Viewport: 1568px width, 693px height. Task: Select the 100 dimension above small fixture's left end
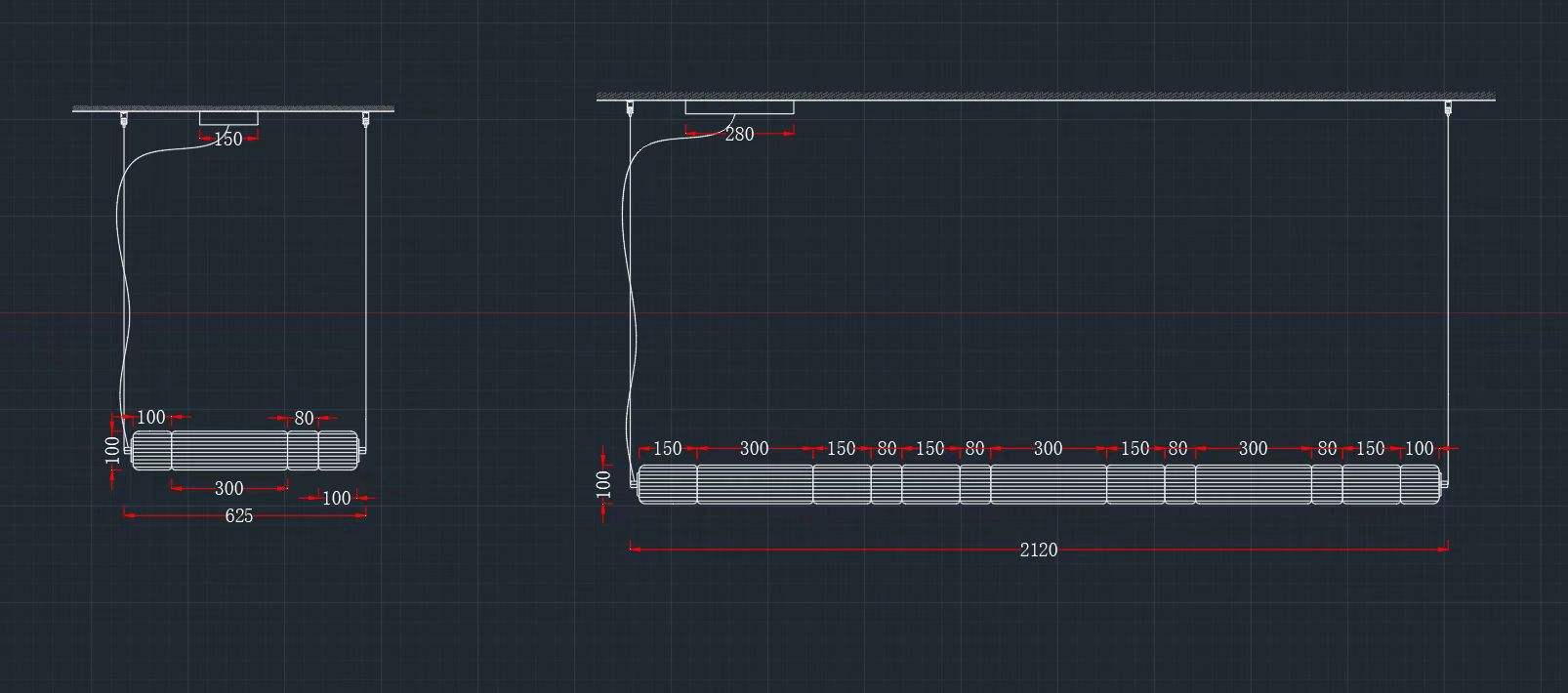[x=150, y=418]
